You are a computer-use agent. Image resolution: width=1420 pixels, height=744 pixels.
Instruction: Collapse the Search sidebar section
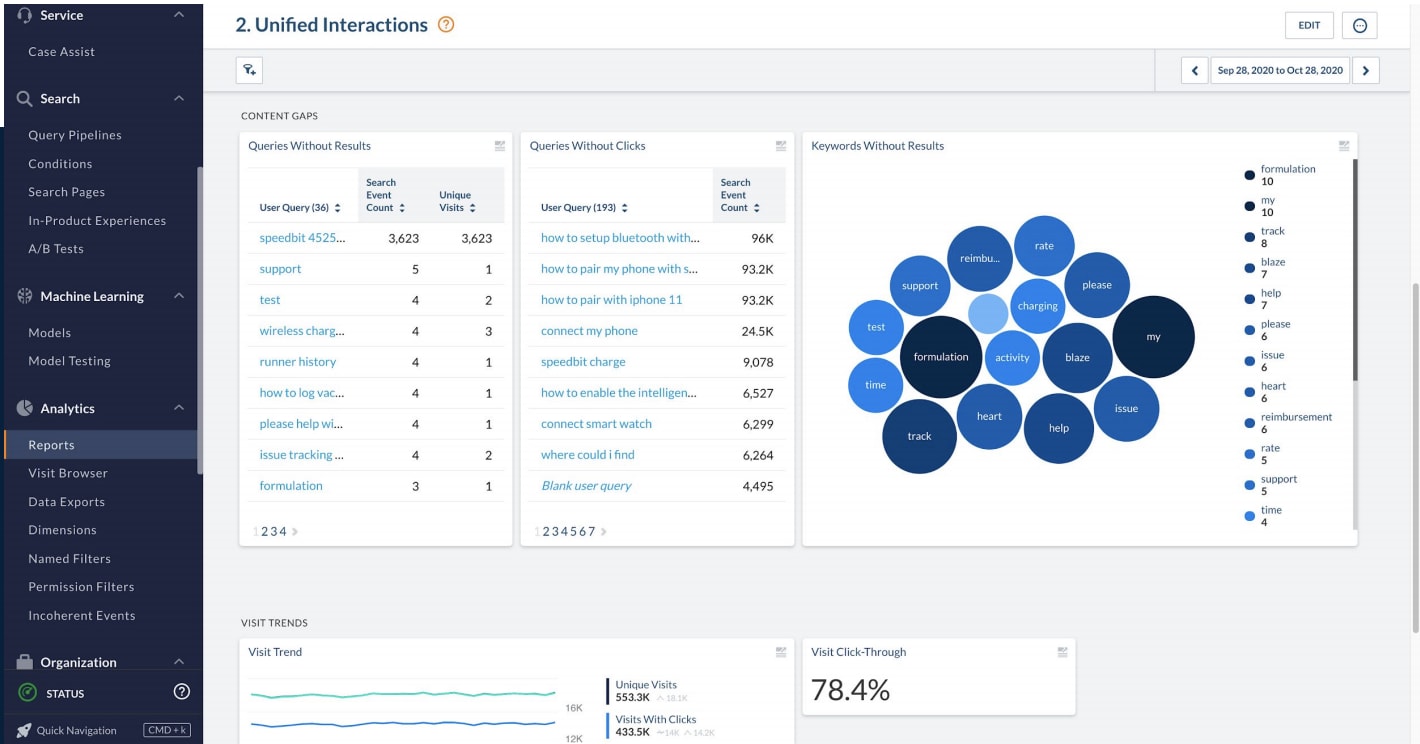point(179,99)
